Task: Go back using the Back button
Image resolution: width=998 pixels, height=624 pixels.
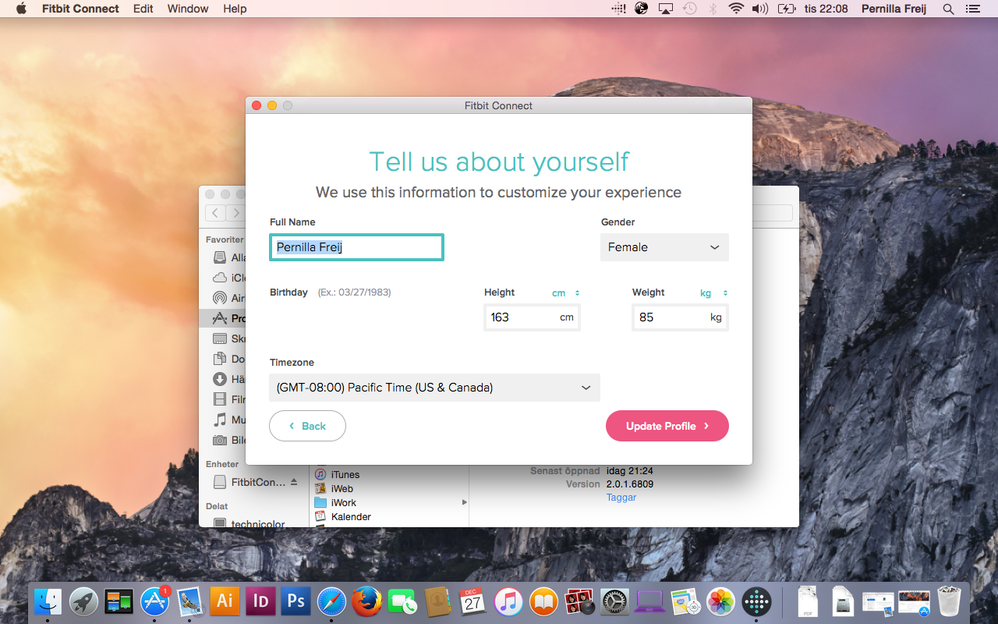Action: 307,426
